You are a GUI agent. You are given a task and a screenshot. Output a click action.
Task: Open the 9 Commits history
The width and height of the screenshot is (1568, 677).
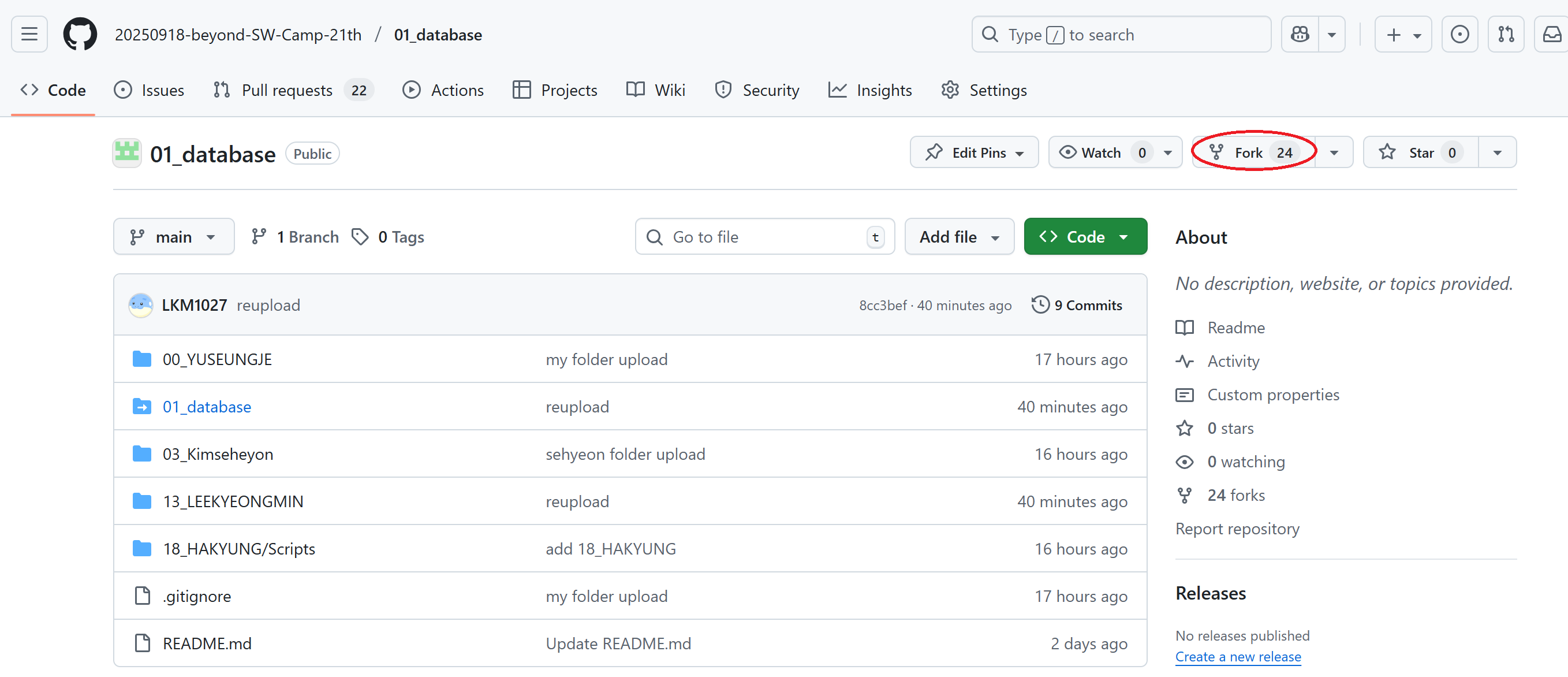coord(1077,305)
